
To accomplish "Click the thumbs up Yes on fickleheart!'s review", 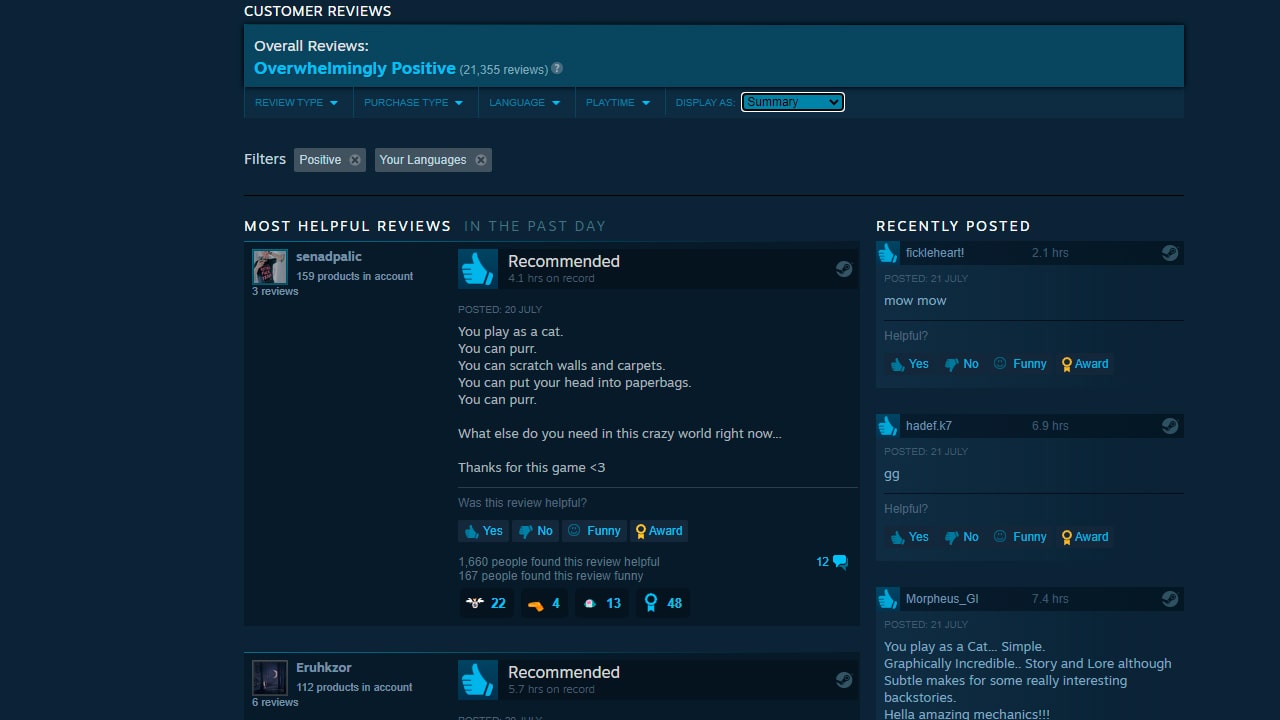I will tap(909, 364).
